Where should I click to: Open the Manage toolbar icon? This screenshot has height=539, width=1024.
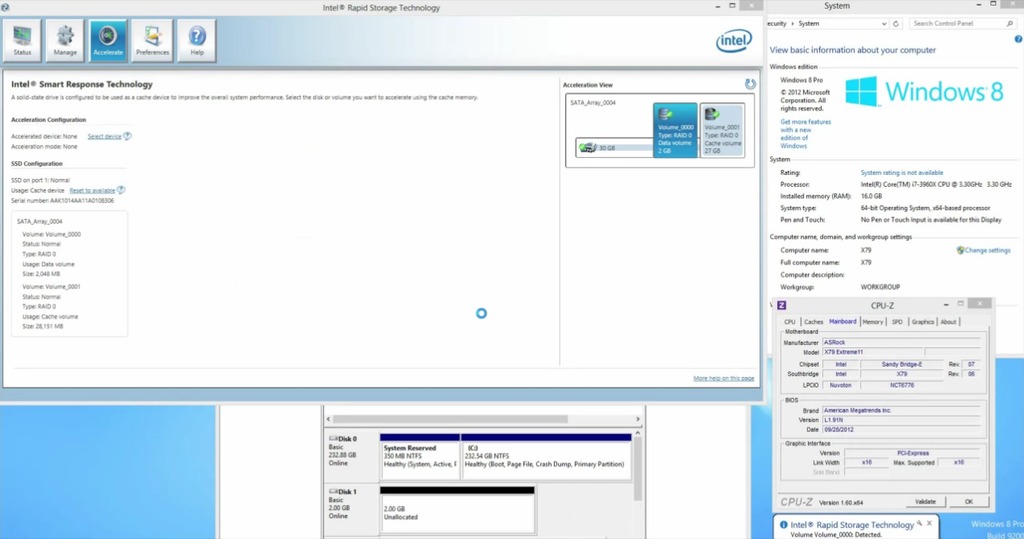(65, 41)
